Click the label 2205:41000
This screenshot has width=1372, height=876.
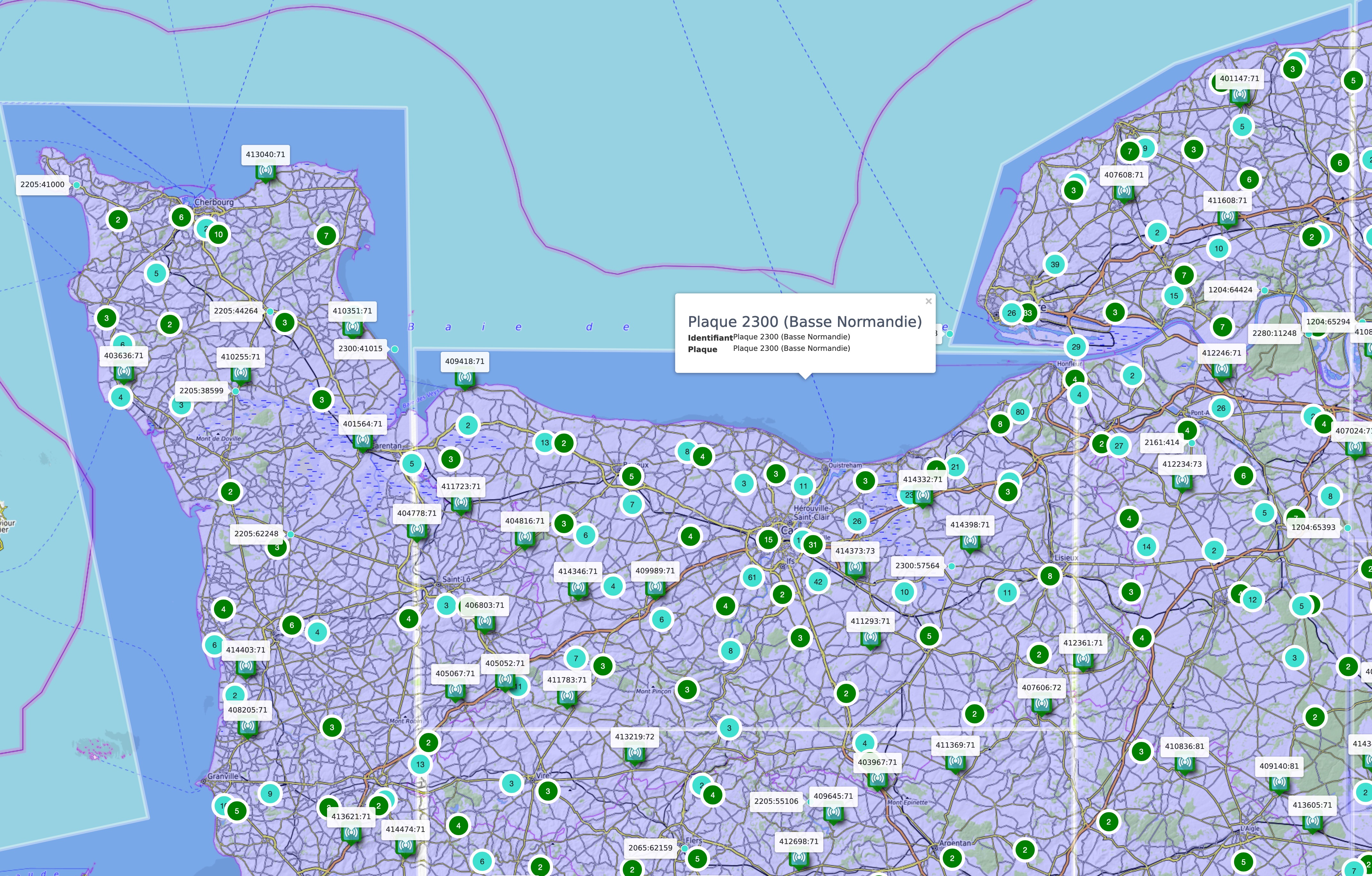click(x=42, y=185)
